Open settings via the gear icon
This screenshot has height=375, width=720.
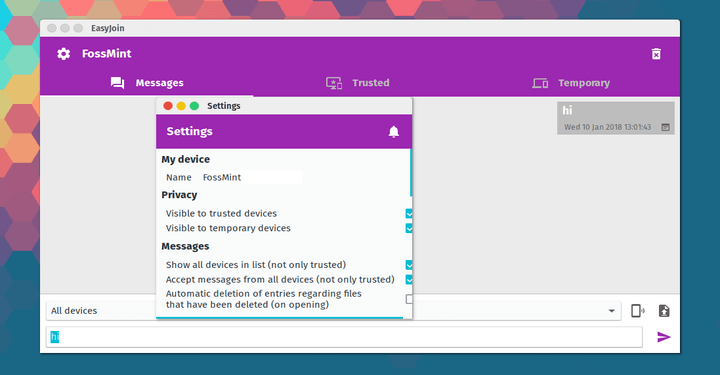[x=63, y=54]
